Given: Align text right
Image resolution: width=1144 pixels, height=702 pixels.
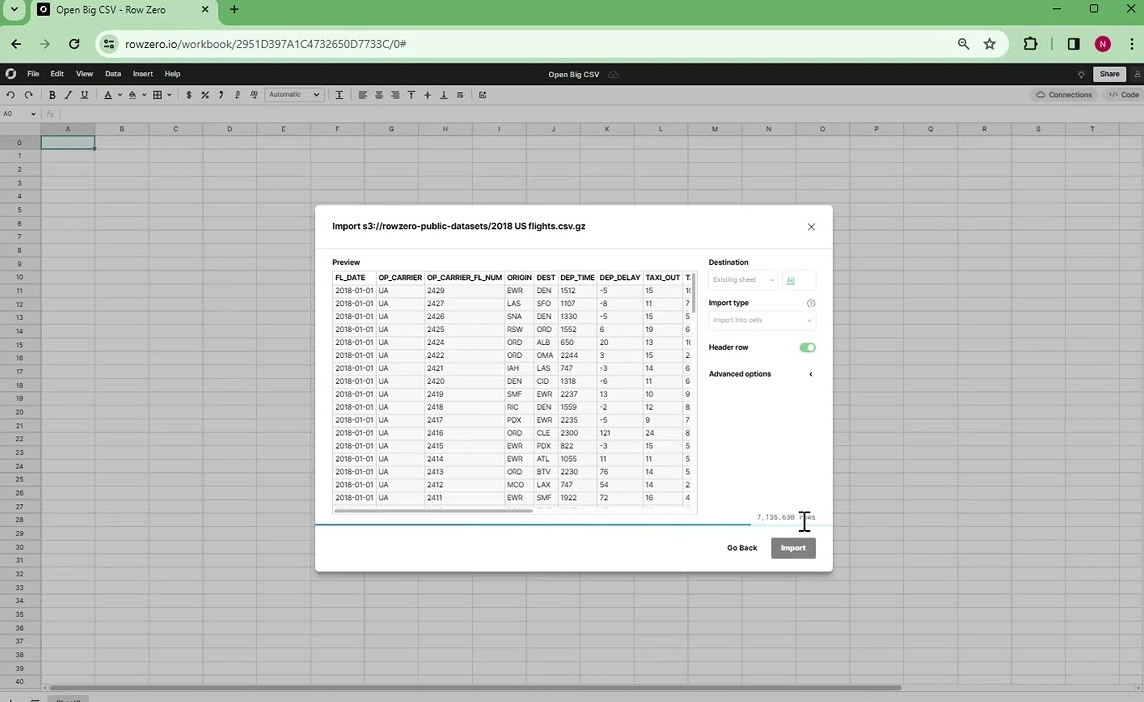Looking at the screenshot, I should click(x=395, y=95).
